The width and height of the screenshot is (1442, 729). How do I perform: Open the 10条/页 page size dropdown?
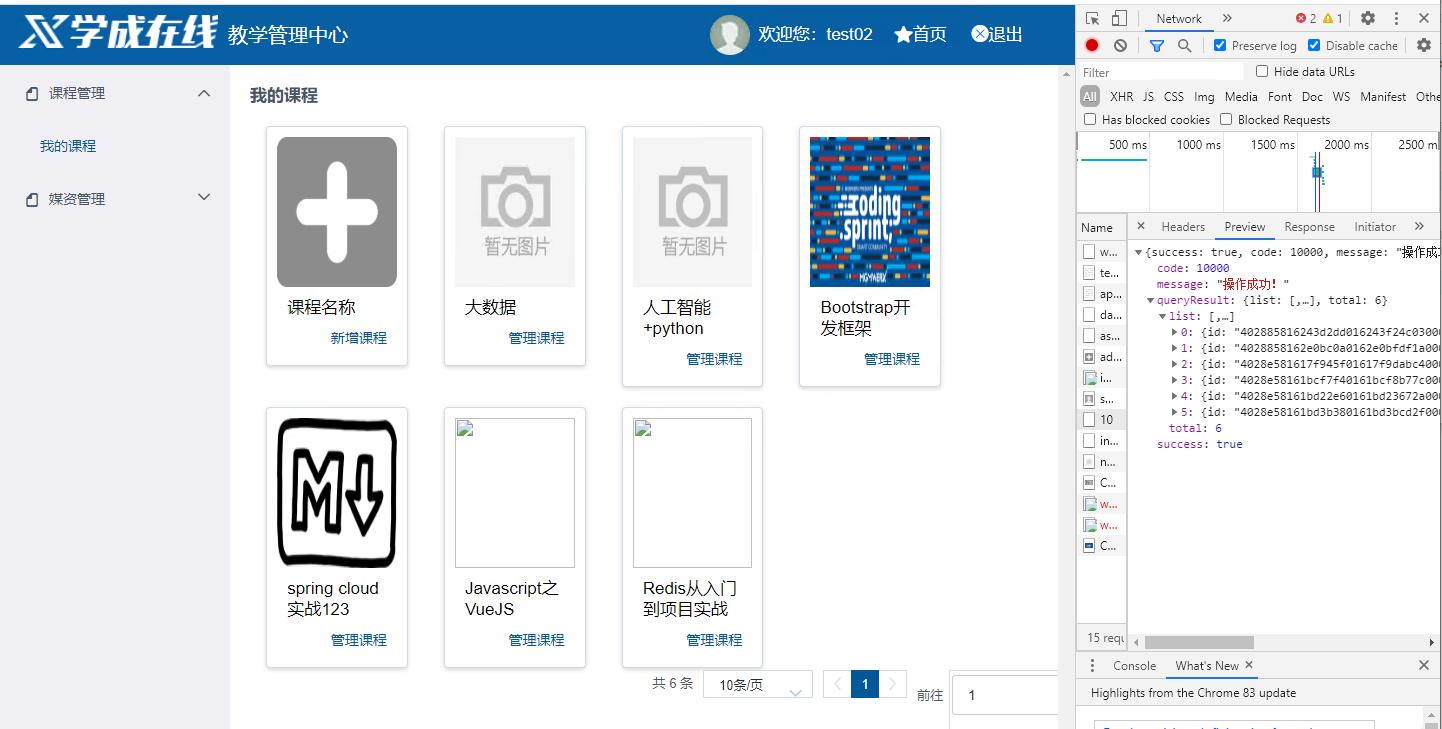[x=758, y=684]
